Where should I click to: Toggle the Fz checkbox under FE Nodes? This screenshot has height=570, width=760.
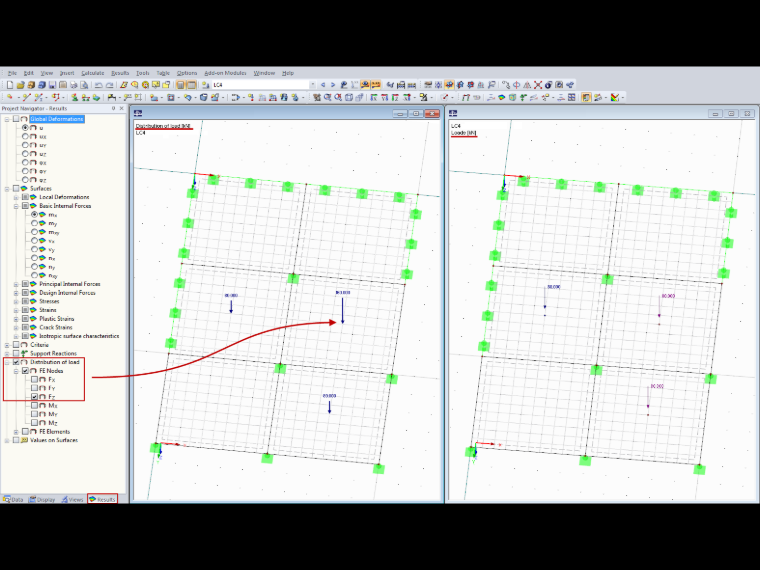[34, 397]
